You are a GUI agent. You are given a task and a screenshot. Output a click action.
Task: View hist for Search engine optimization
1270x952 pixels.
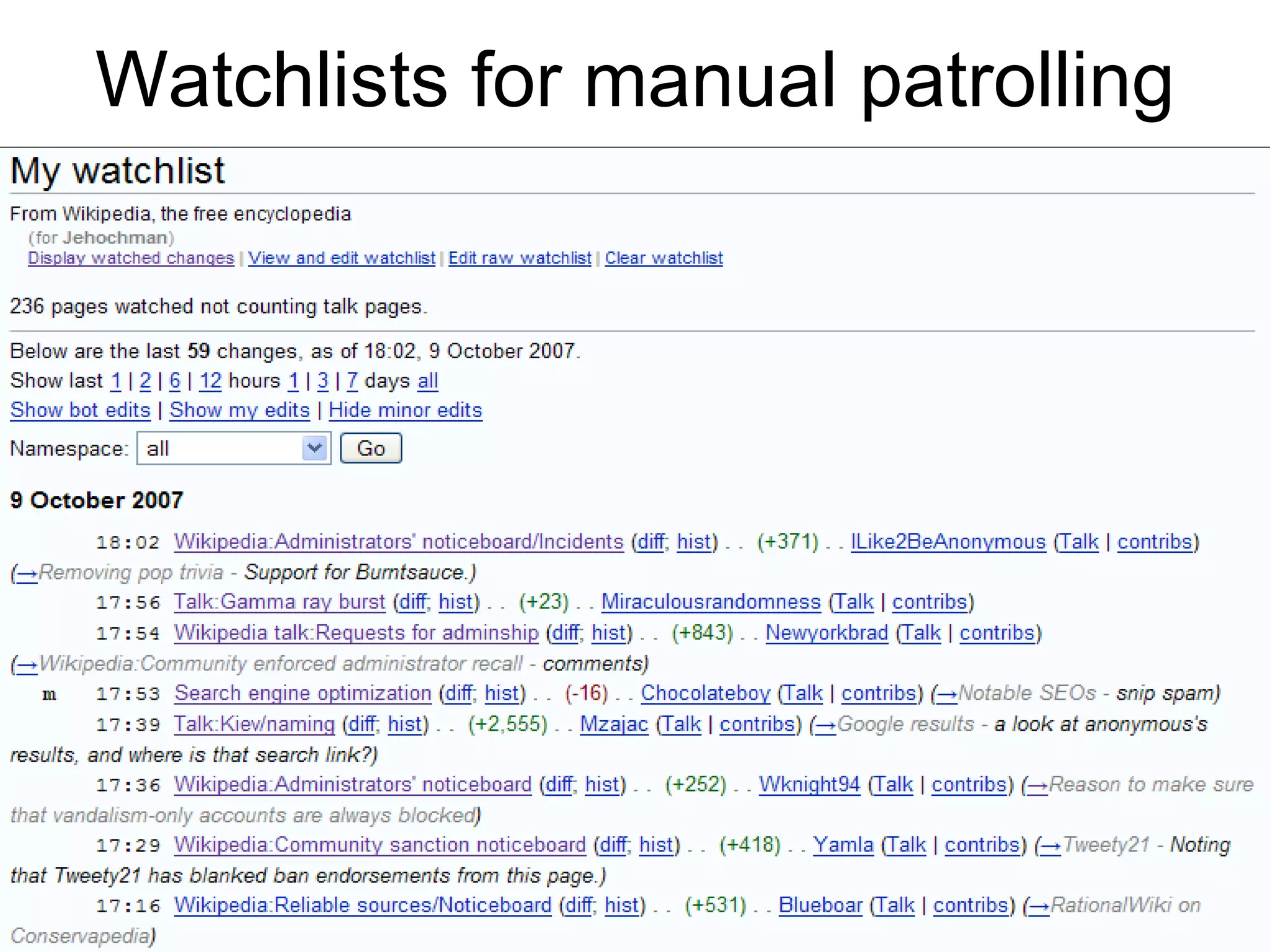(x=502, y=693)
